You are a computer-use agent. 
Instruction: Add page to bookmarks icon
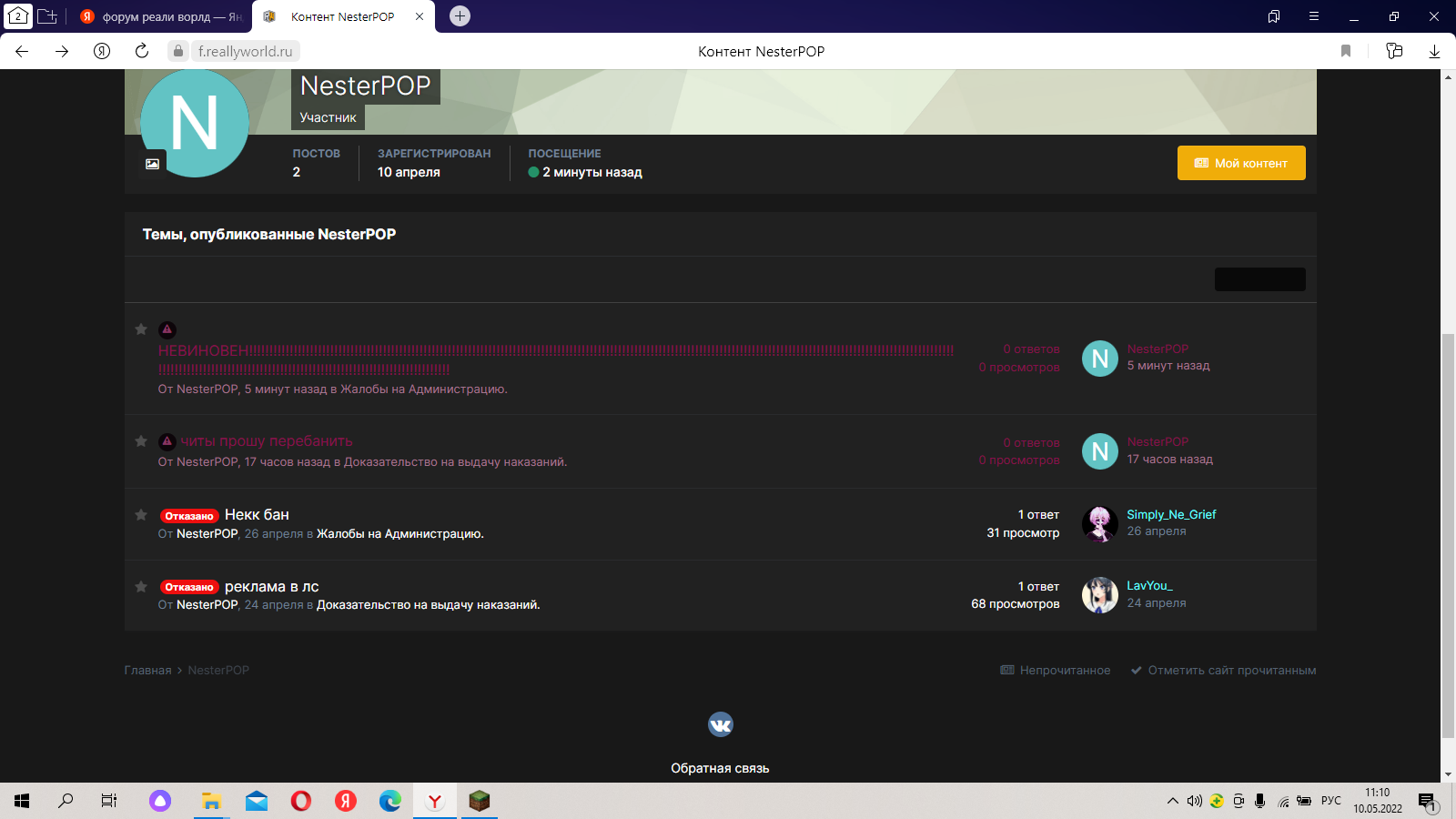tap(1346, 51)
